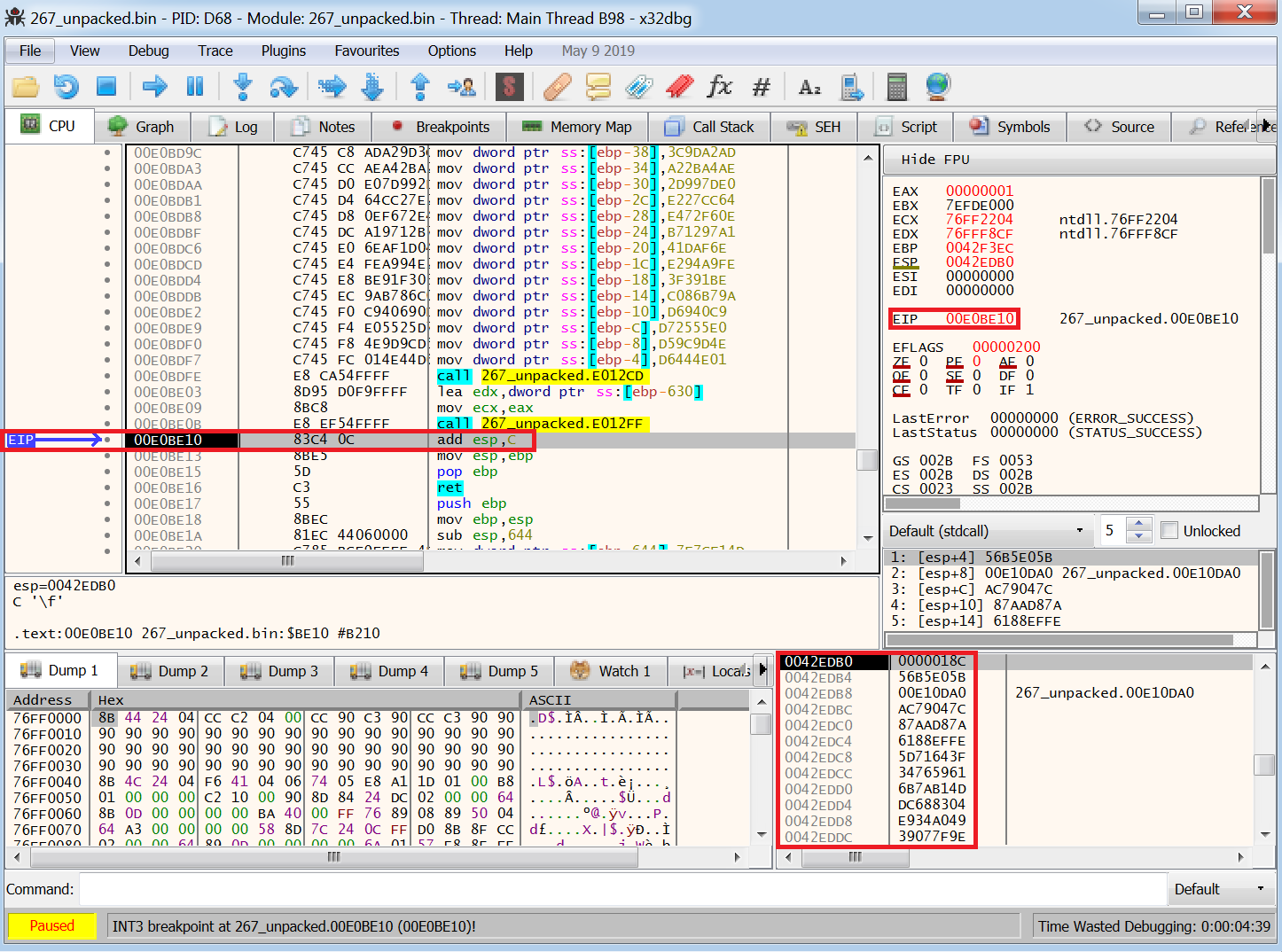Click the Pause execution icon
Viewport: 1282px width, 952px height.
pos(195,86)
